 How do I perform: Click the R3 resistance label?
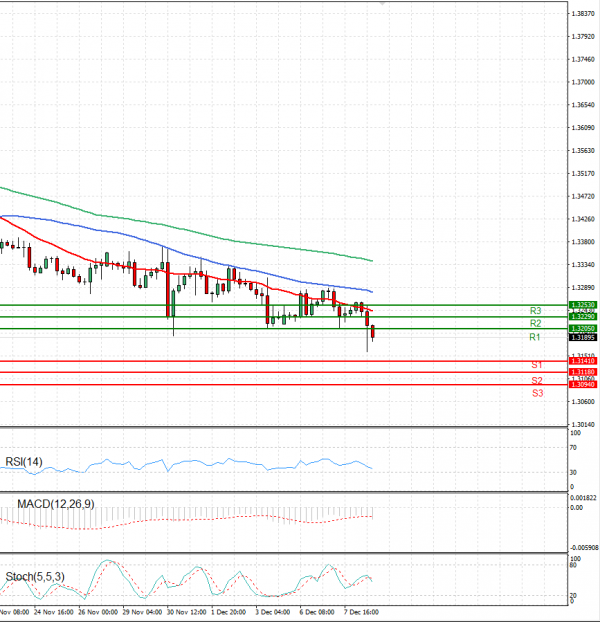[x=535, y=311]
